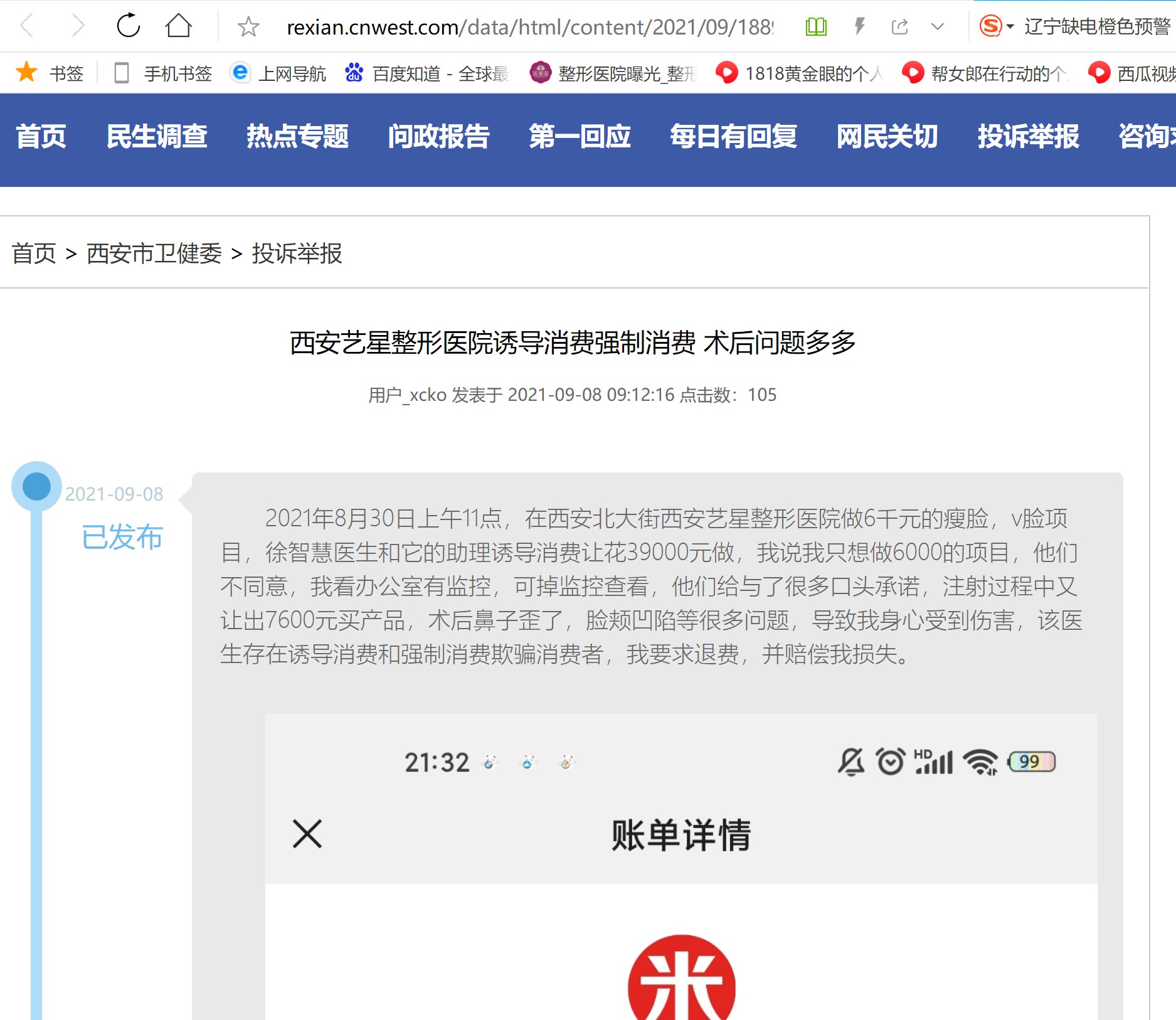Click the article title 西安艺星整形医院
Viewport: 1176px width, 1020px height.
click(573, 343)
